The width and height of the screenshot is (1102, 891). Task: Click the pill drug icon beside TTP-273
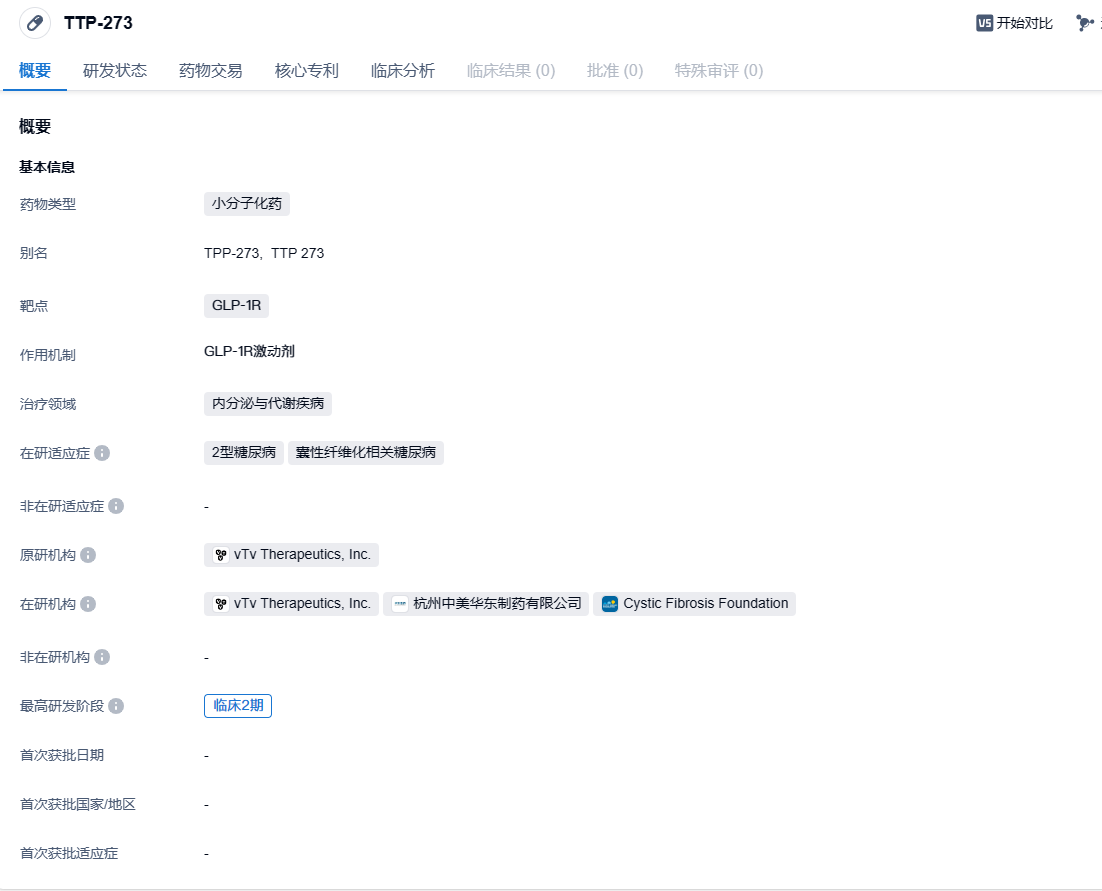35,23
